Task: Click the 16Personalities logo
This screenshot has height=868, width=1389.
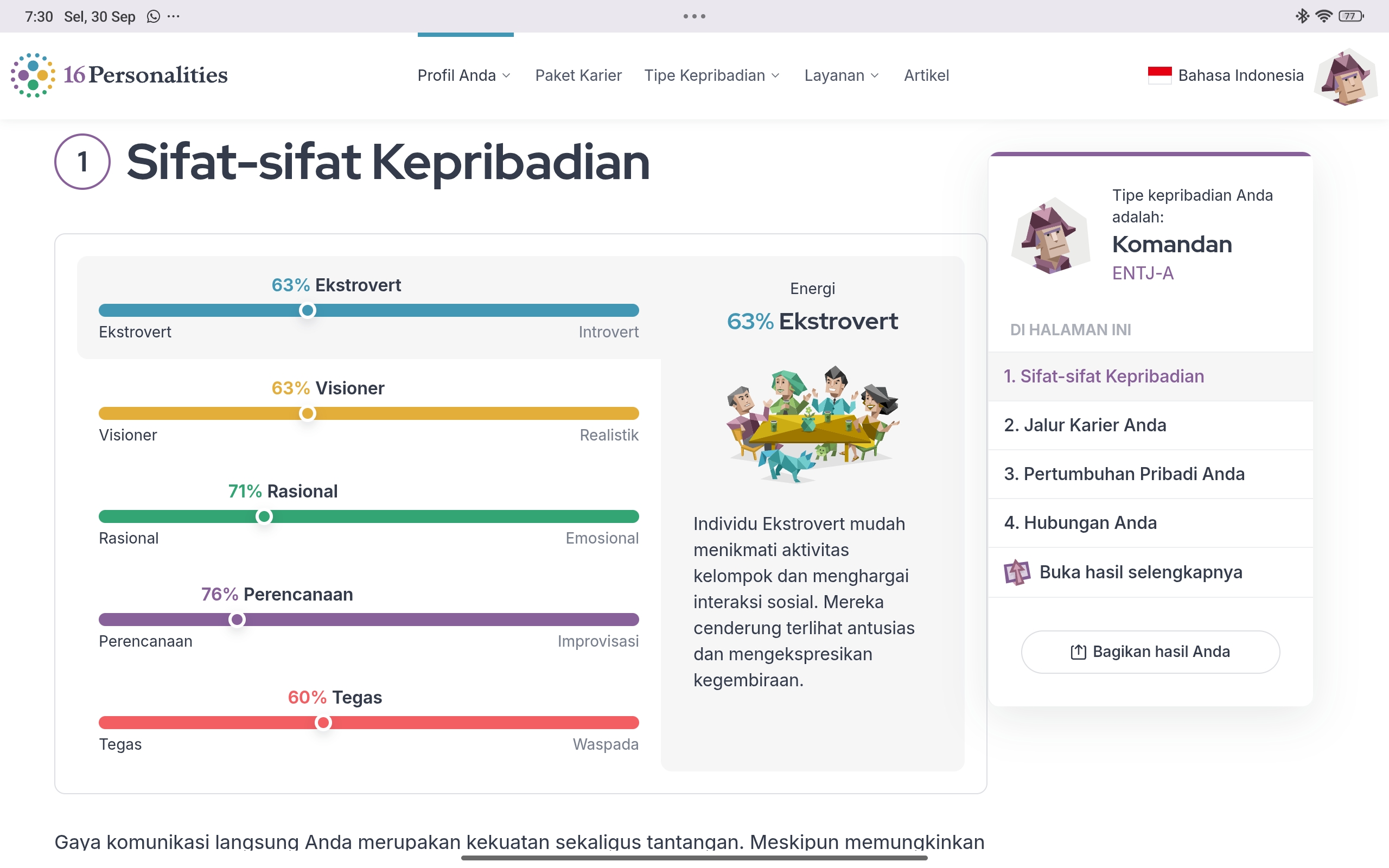Action: 119,75
